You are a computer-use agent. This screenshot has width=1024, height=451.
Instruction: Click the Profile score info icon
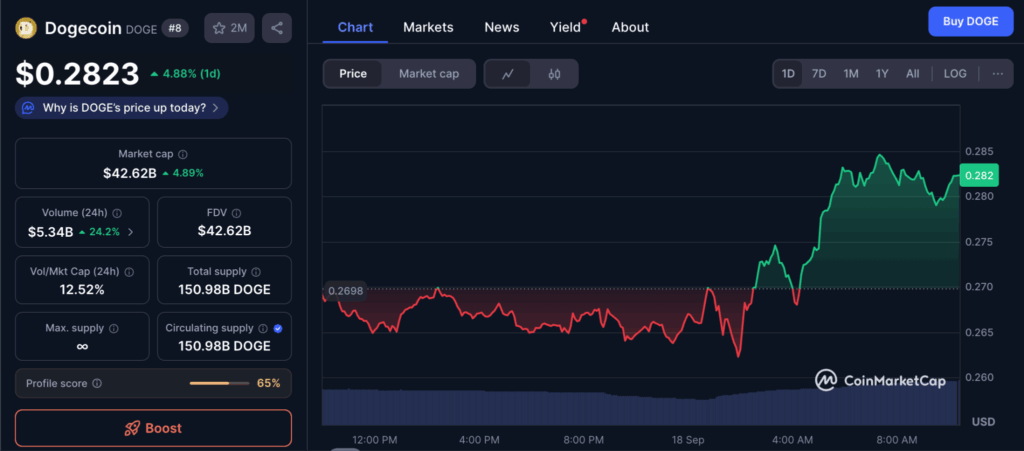pos(97,383)
